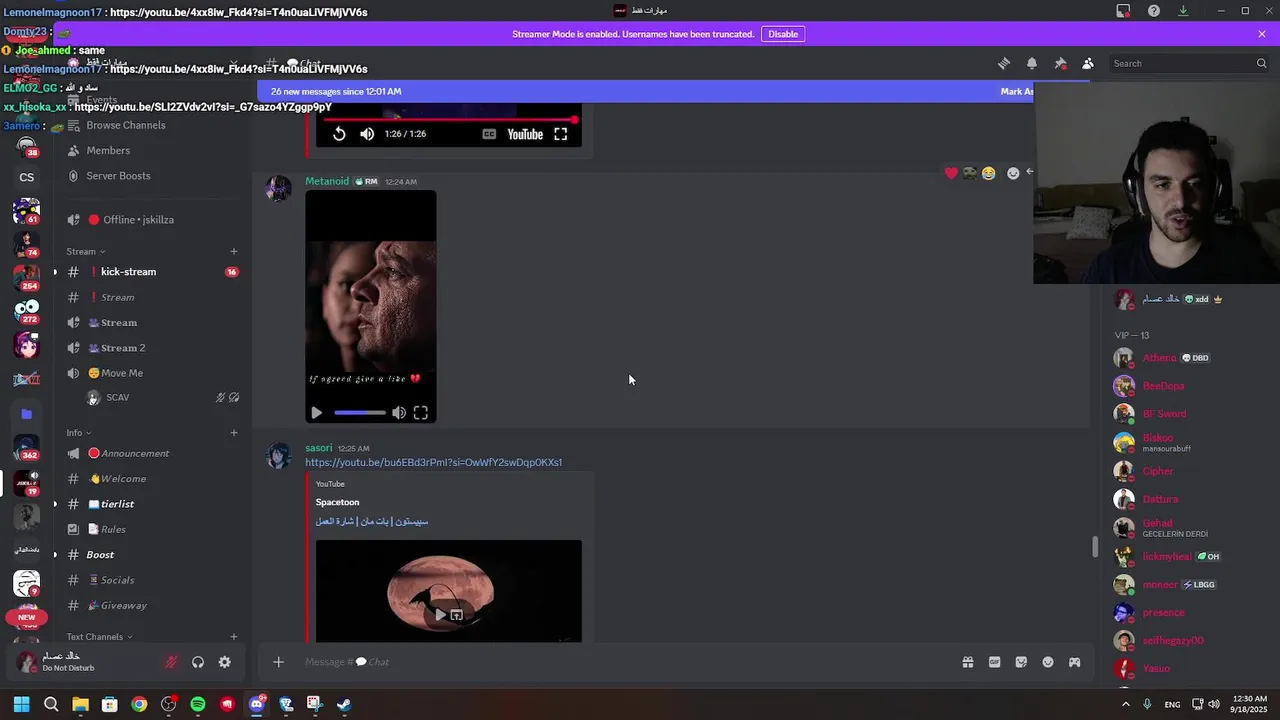Play Metanoid's attached video
This screenshot has width=1280, height=720.
point(317,413)
